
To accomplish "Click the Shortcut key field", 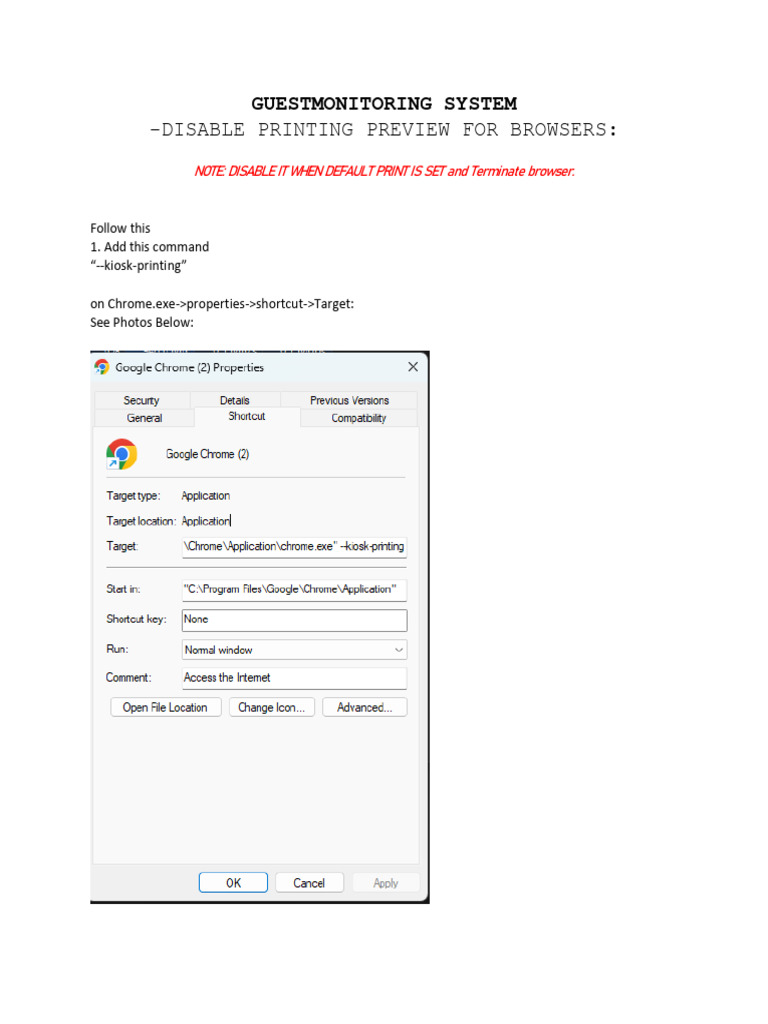I will pyautogui.click(x=294, y=620).
